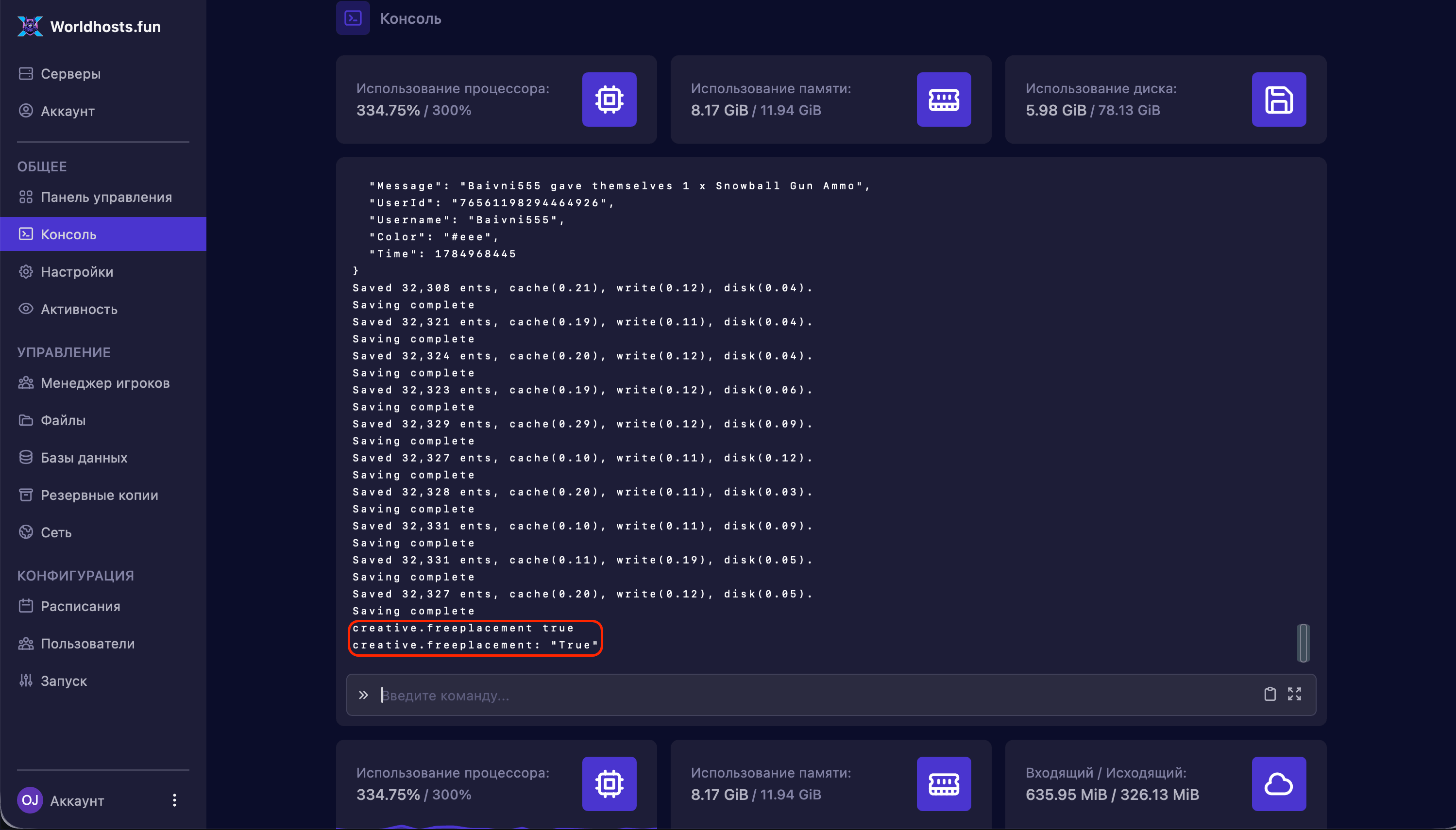Click the bottom CPU usage chip icon
This screenshot has width=1456, height=830.
tap(609, 784)
